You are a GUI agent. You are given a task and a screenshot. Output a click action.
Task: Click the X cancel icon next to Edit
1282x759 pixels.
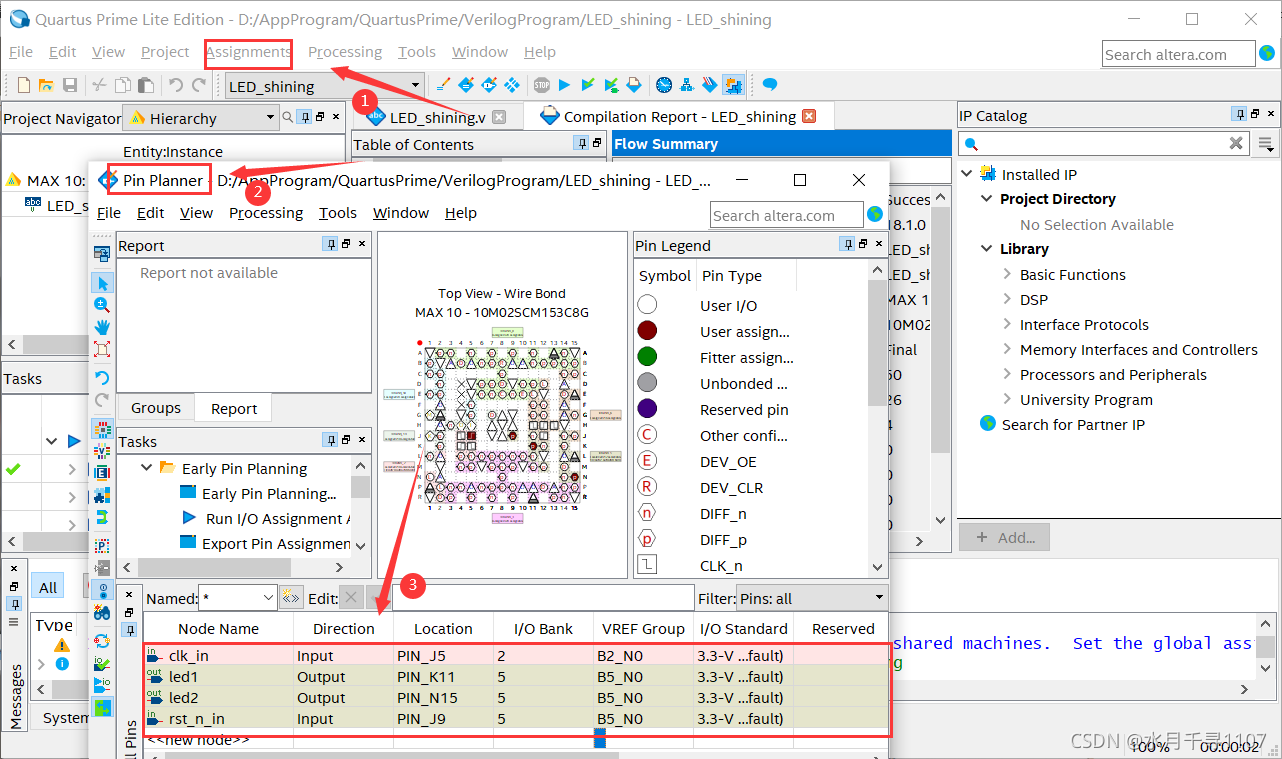click(350, 598)
